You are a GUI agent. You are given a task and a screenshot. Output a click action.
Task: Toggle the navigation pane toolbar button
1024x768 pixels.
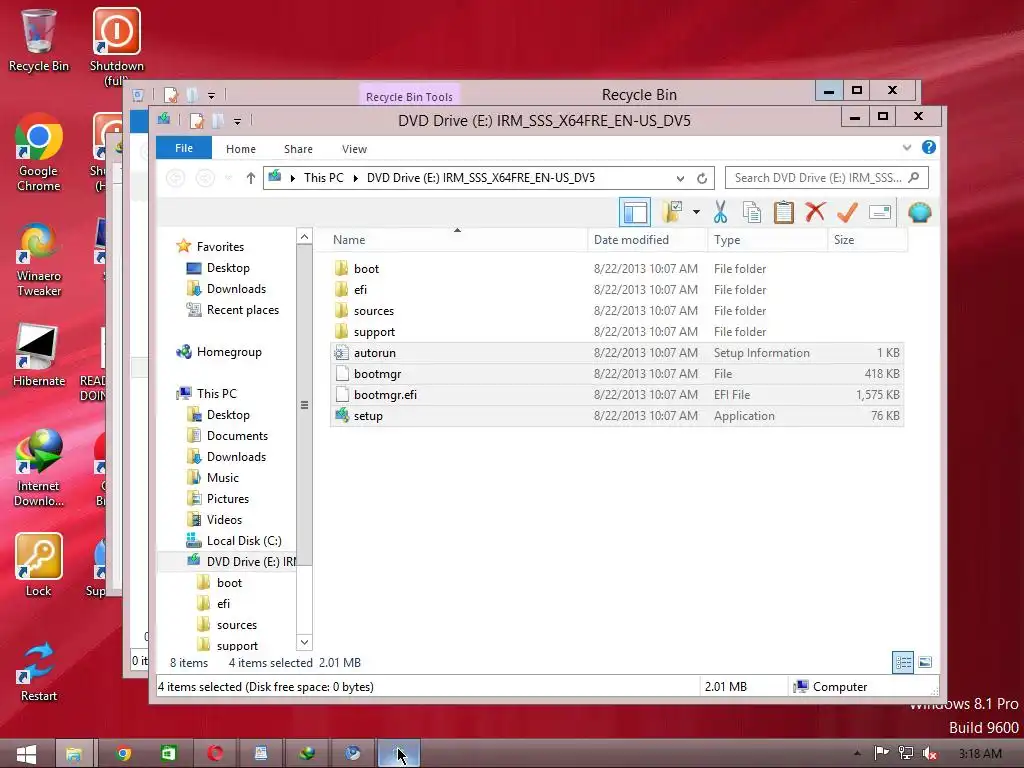[x=635, y=212]
